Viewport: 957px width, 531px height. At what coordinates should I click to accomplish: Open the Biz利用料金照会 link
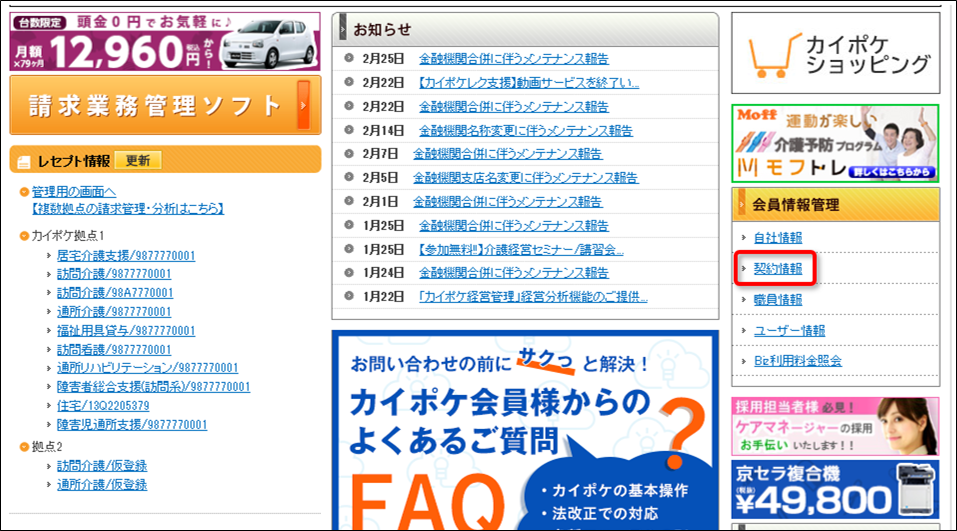[798, 361]
